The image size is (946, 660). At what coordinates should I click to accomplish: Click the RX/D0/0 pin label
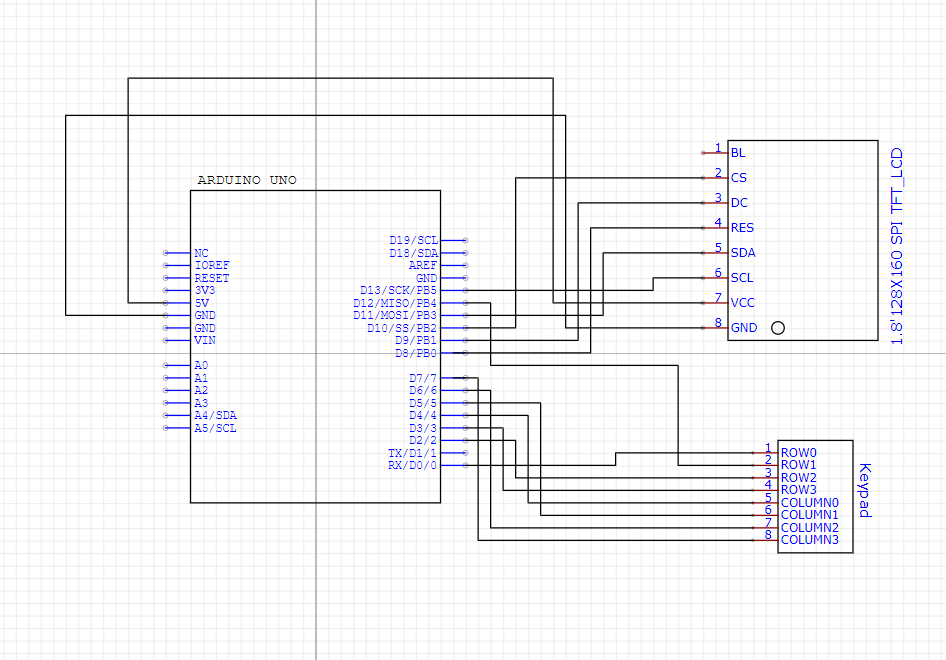[412, 466]
